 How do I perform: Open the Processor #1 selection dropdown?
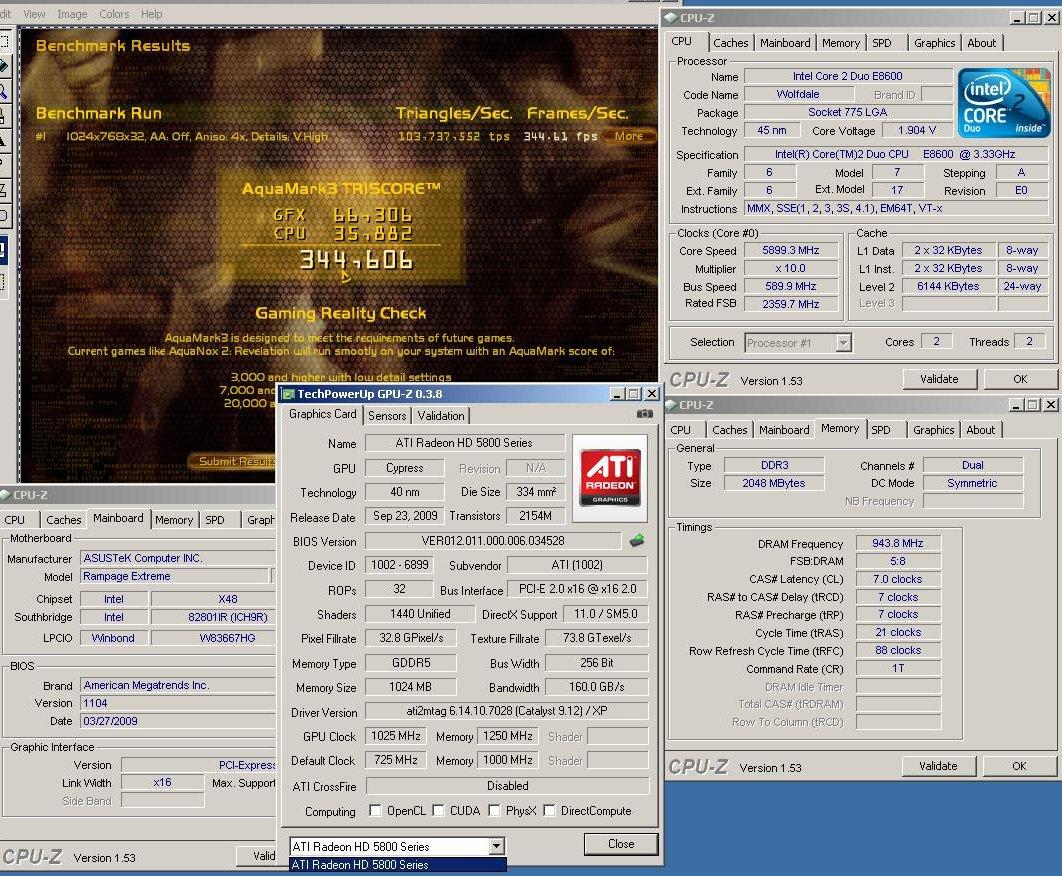point(843,343)
